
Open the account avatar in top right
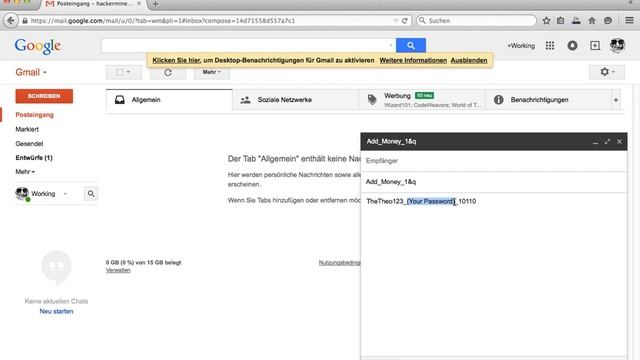617,45
